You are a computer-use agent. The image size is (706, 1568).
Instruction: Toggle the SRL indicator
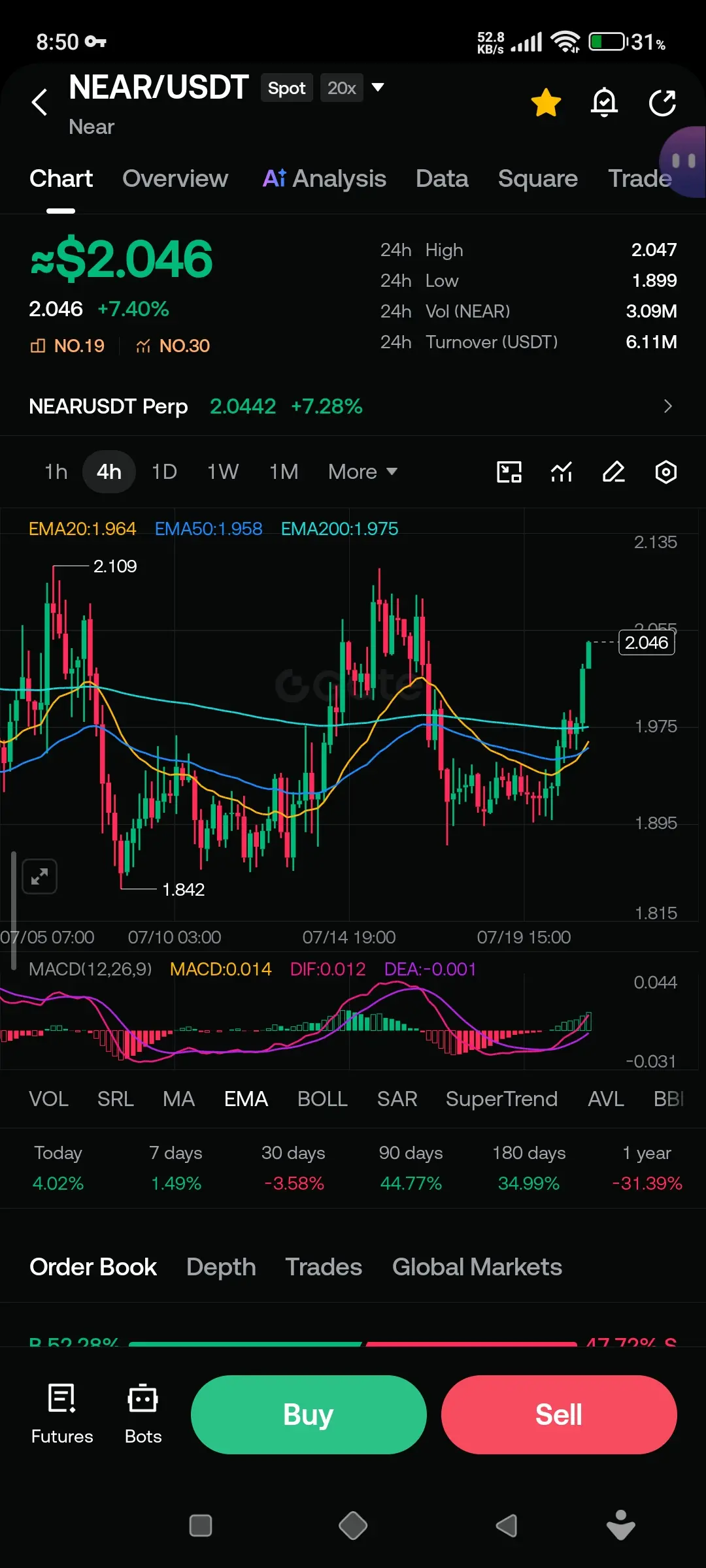point(116,1099)
